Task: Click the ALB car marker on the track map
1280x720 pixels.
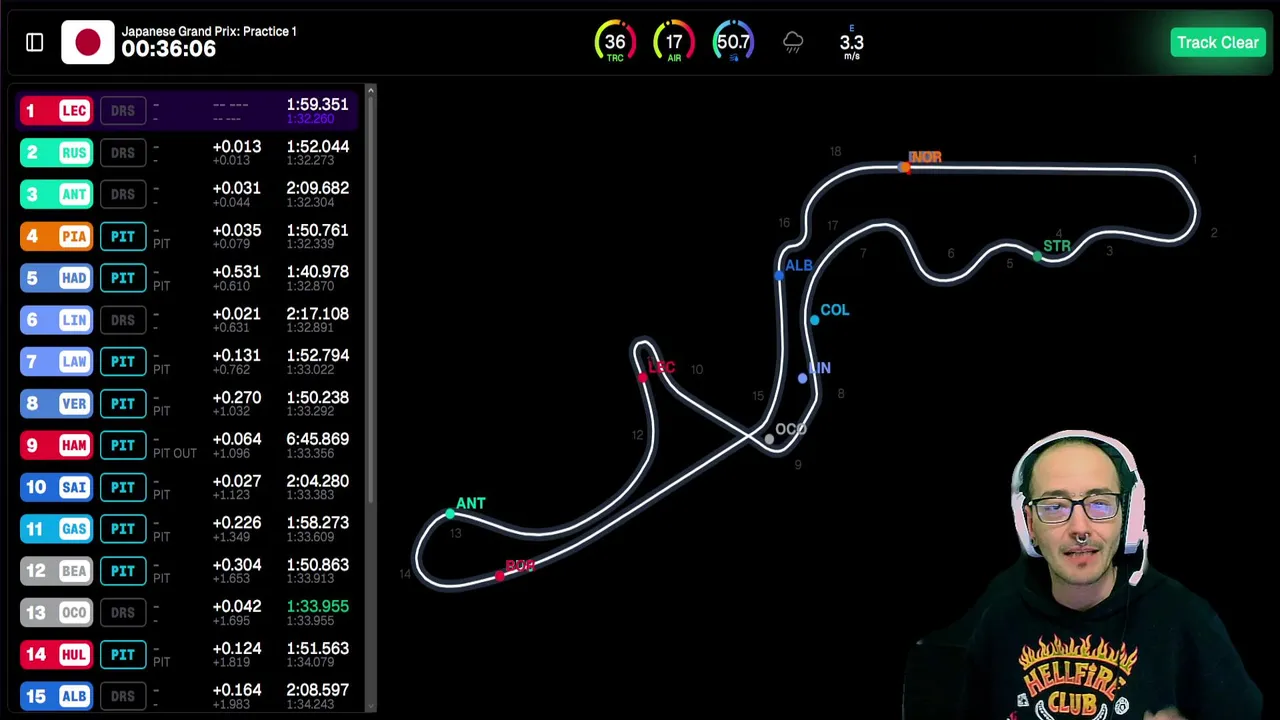Action: 779,274
